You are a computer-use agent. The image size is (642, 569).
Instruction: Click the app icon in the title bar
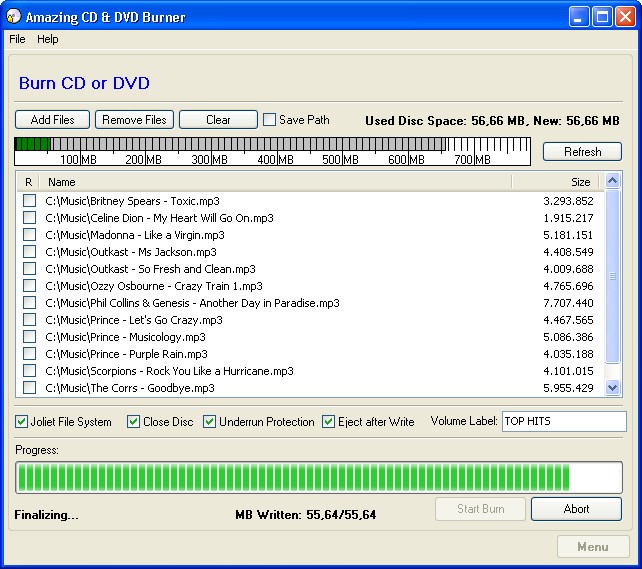click(x=13, y=17)
